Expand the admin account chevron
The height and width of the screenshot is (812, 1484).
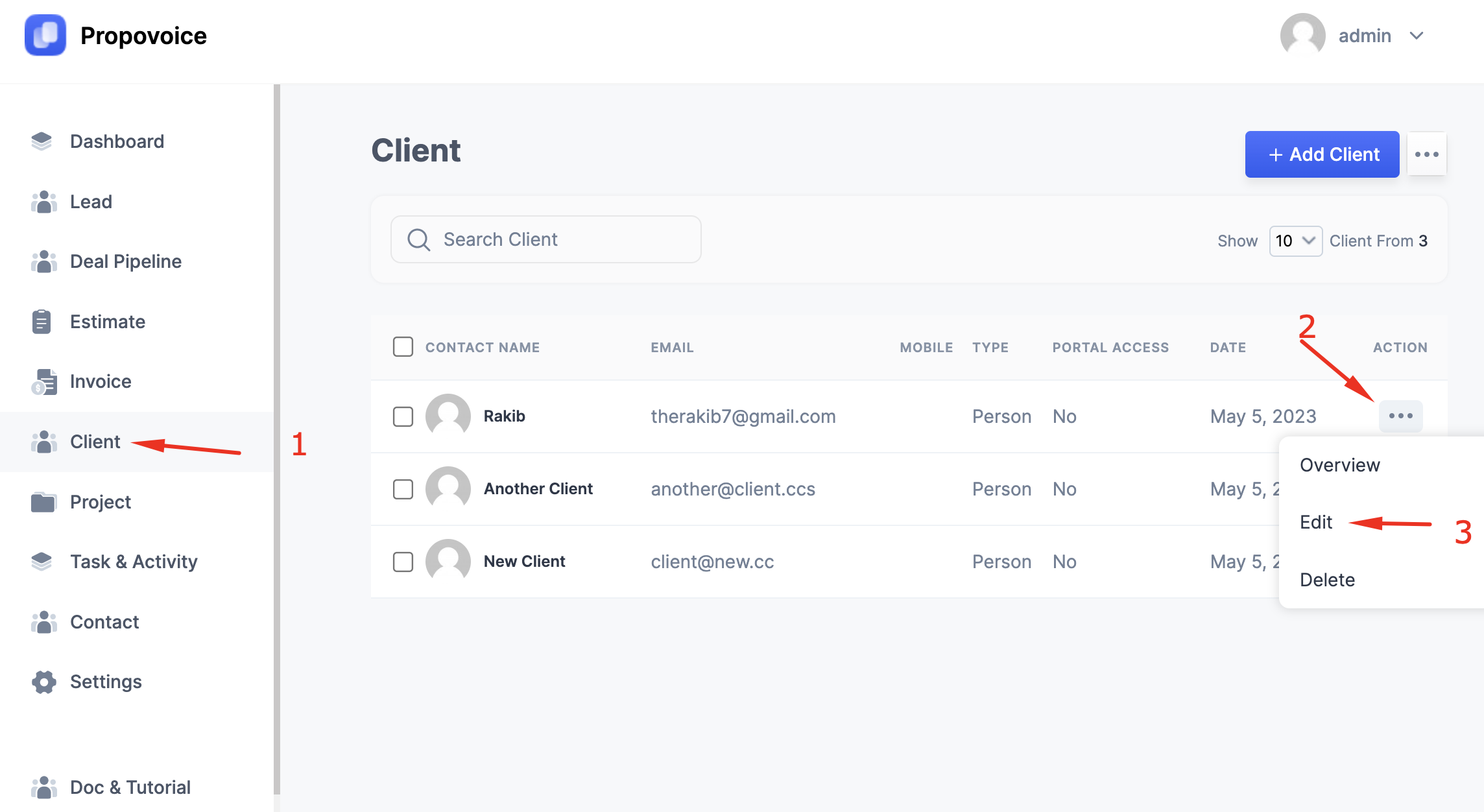pos(1417,36)
